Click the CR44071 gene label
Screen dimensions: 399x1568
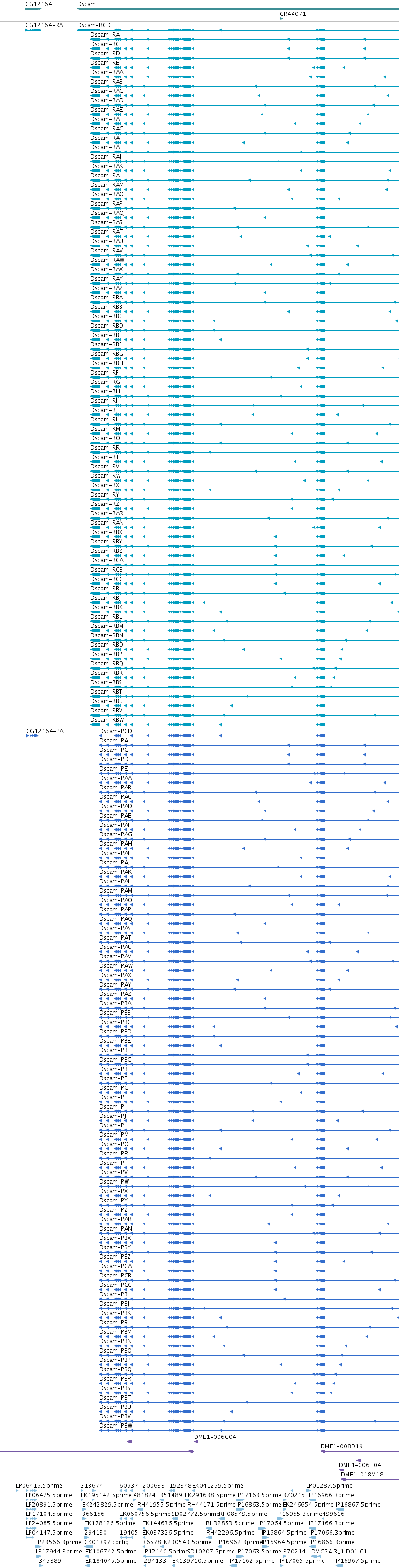pos(293,14)
